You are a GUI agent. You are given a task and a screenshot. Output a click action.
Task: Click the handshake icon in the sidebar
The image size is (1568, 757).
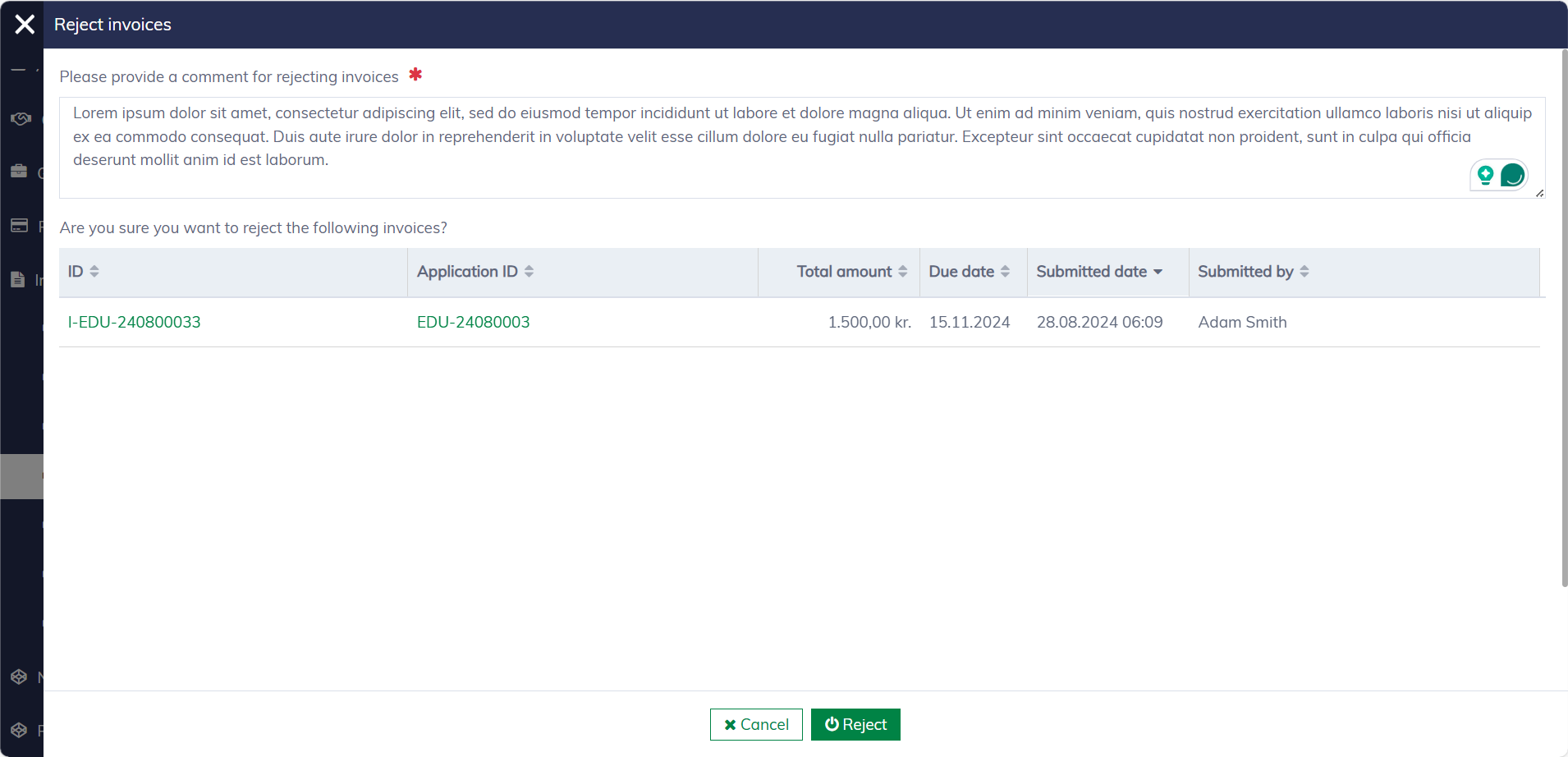20,119
